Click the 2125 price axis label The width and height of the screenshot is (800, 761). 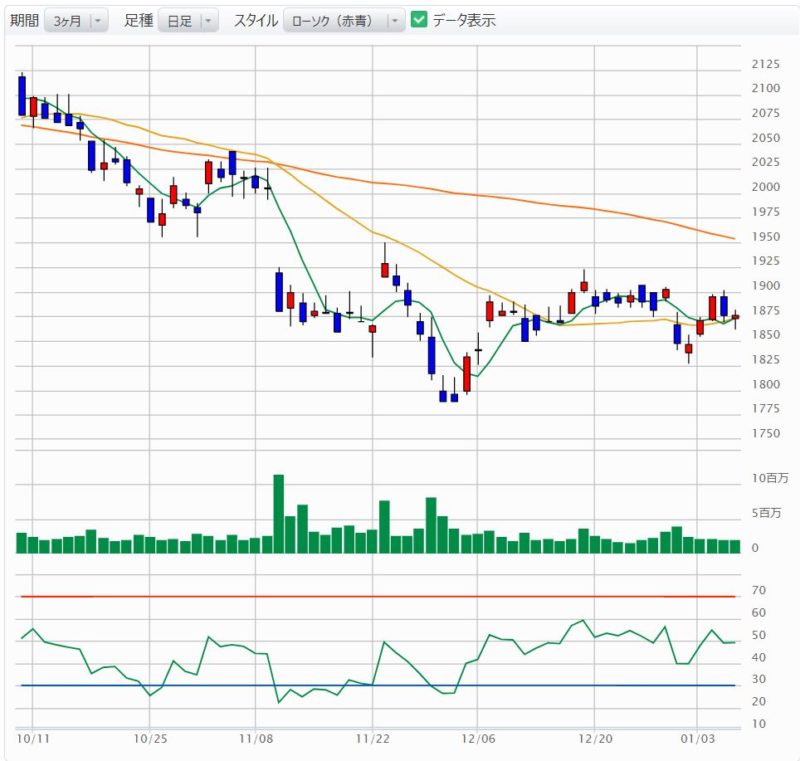[x=766, y=64]
